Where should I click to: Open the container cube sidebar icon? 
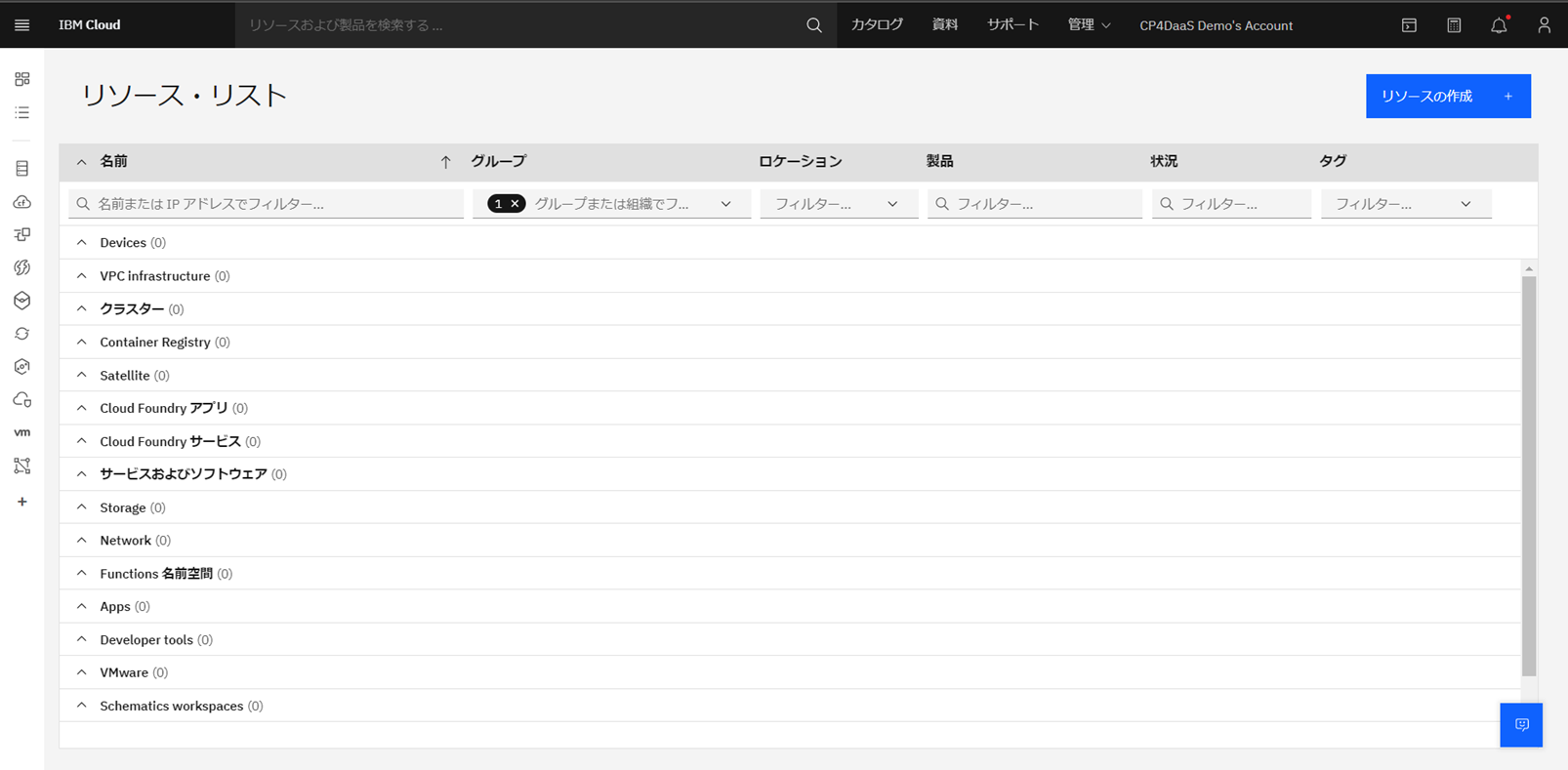point(21,301)
